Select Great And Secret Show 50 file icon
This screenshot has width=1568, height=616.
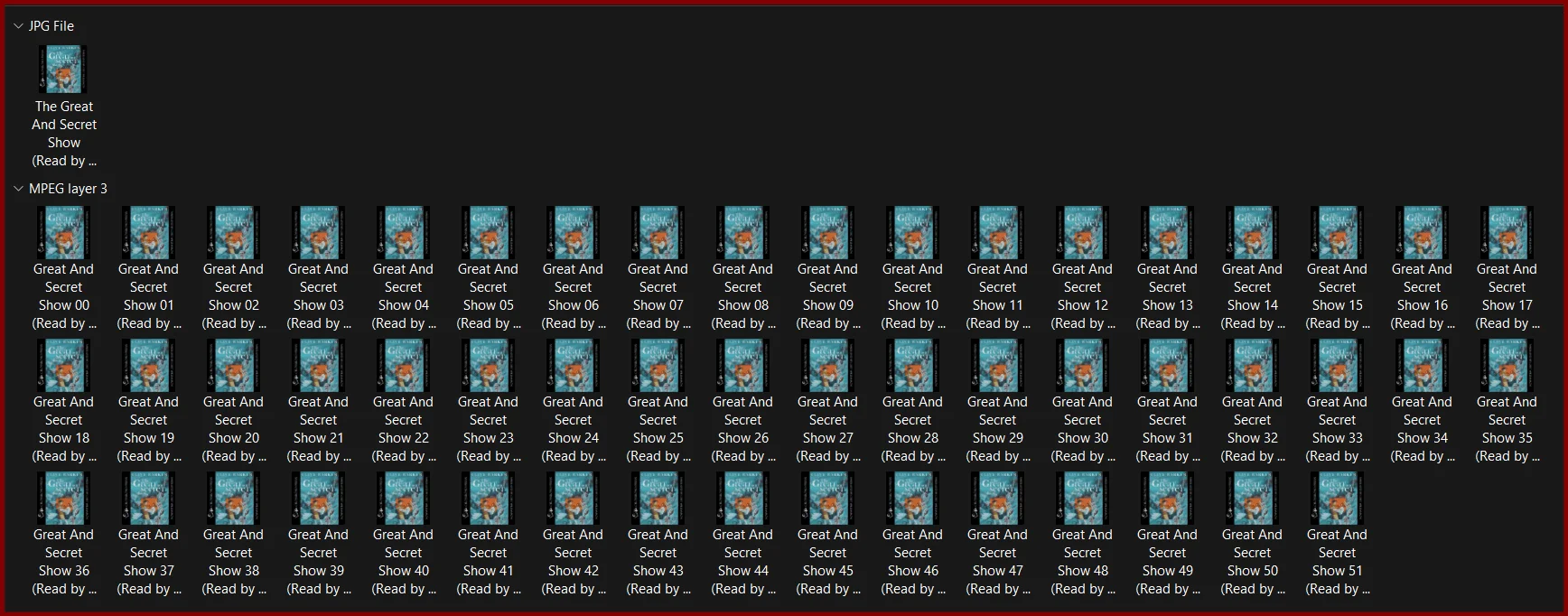point(1253,498)
